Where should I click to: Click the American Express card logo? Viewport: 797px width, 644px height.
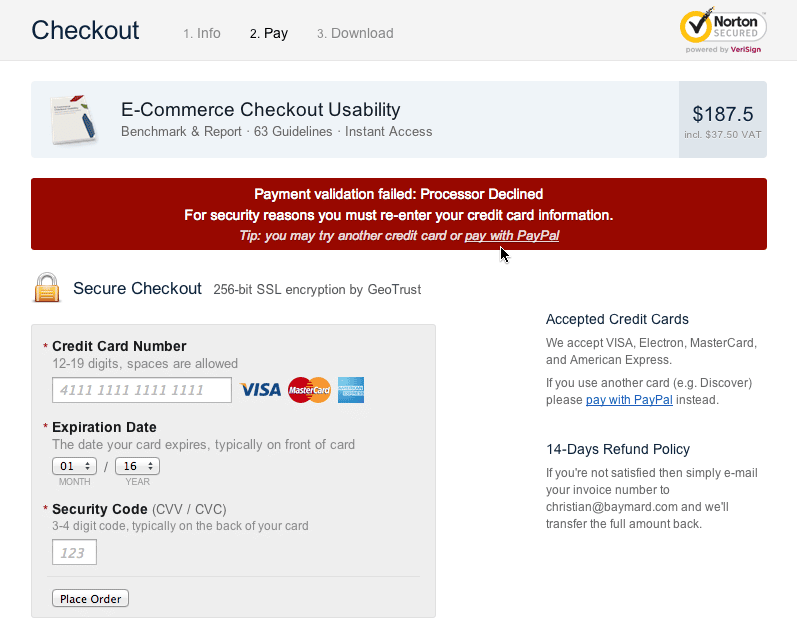coord(350,390)
